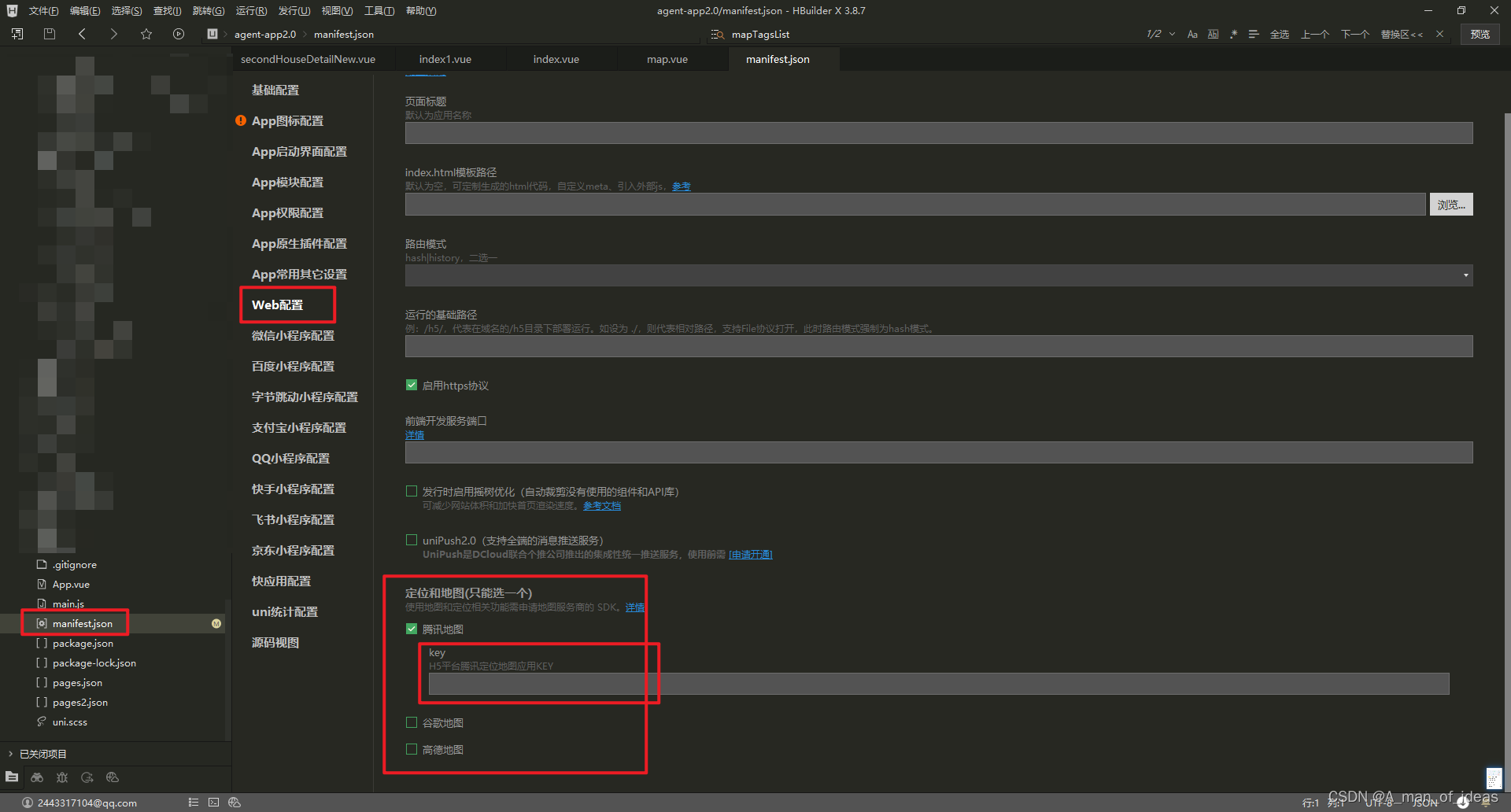Viewport: 1511px width, 812px height.
Task: Enable the 谷歌地图 checkbox
Action: coord(412,722)
